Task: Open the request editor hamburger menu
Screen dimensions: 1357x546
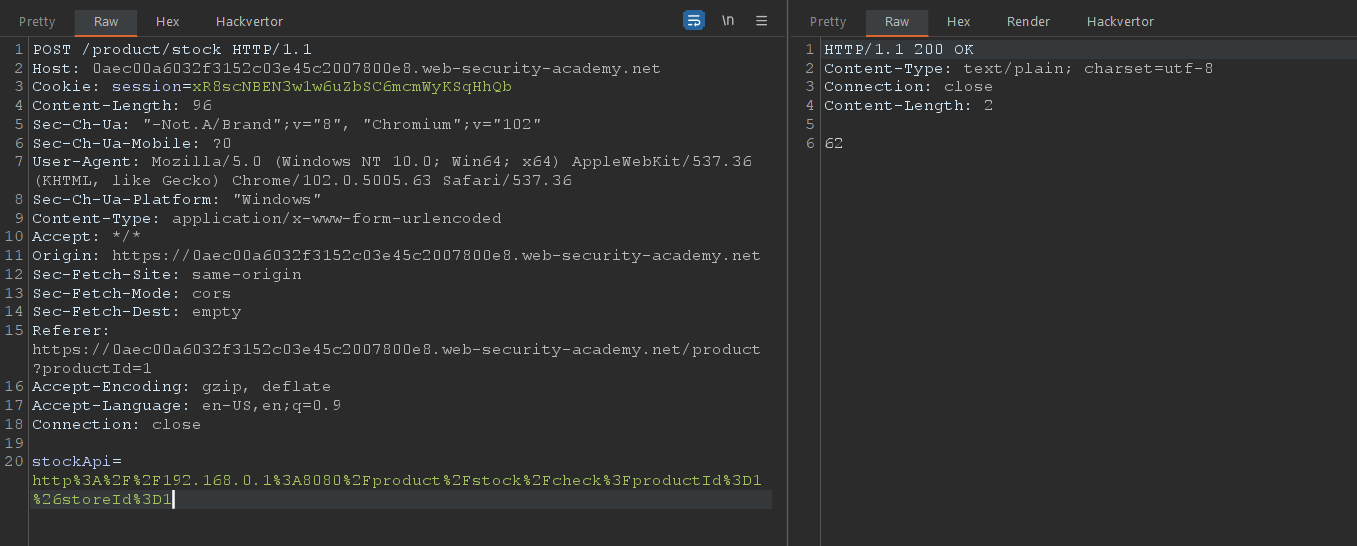Action: pyautogui.click(x=761, y=21)
